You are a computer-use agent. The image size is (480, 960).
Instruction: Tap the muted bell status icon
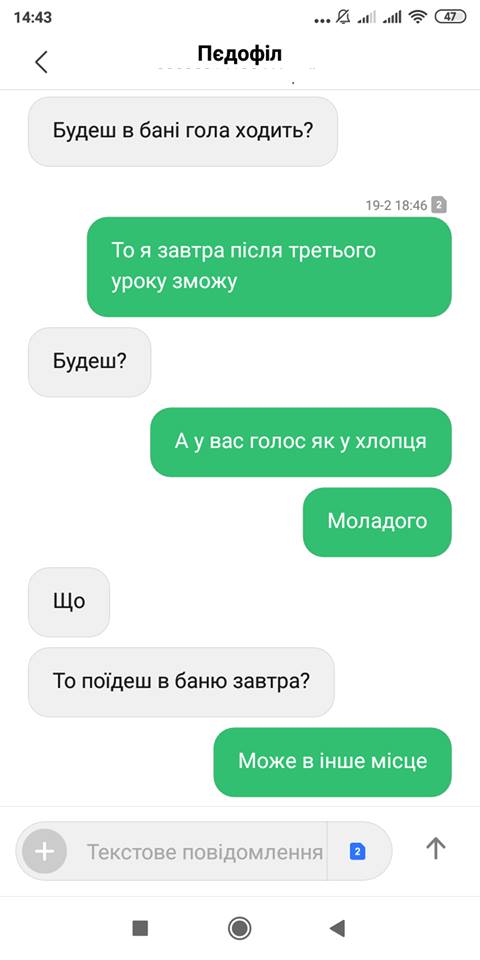[x=343, y=17]
